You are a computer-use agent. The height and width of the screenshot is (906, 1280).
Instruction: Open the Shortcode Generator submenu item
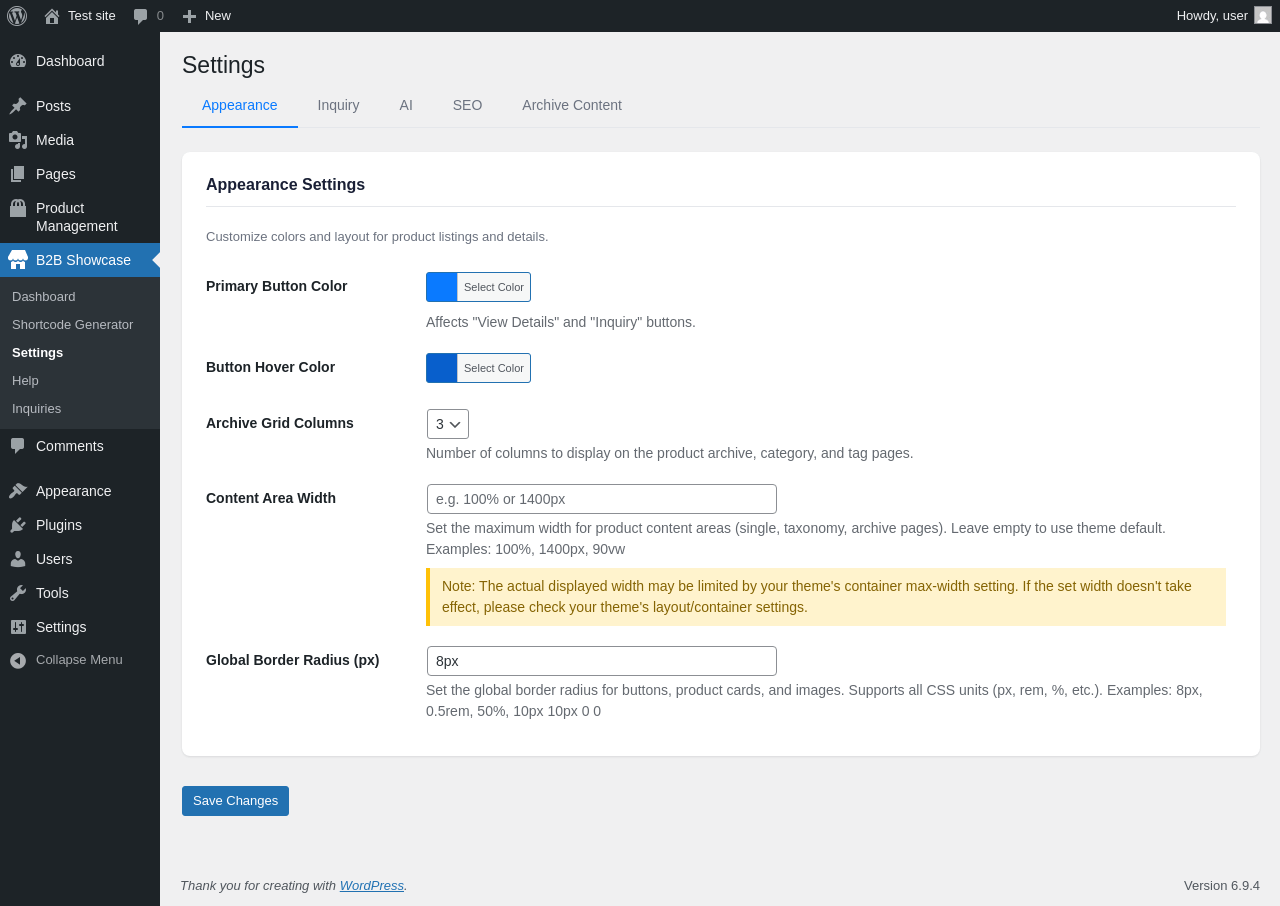point(72,325)
